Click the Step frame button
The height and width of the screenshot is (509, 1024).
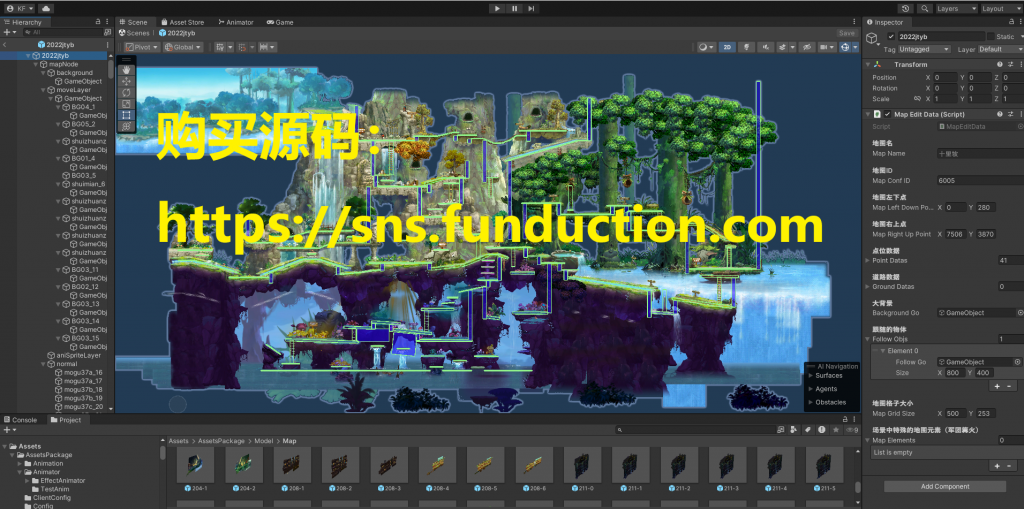(532, 8)
